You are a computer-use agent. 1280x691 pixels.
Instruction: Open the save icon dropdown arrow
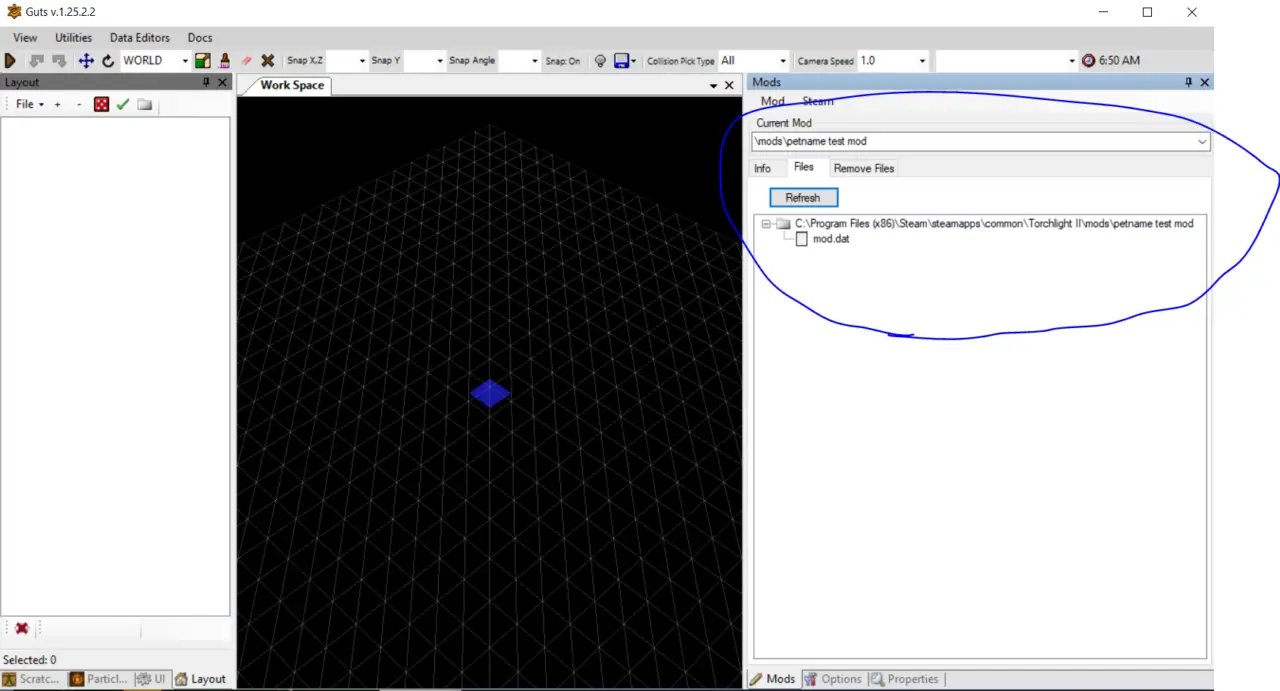point(633,61)
